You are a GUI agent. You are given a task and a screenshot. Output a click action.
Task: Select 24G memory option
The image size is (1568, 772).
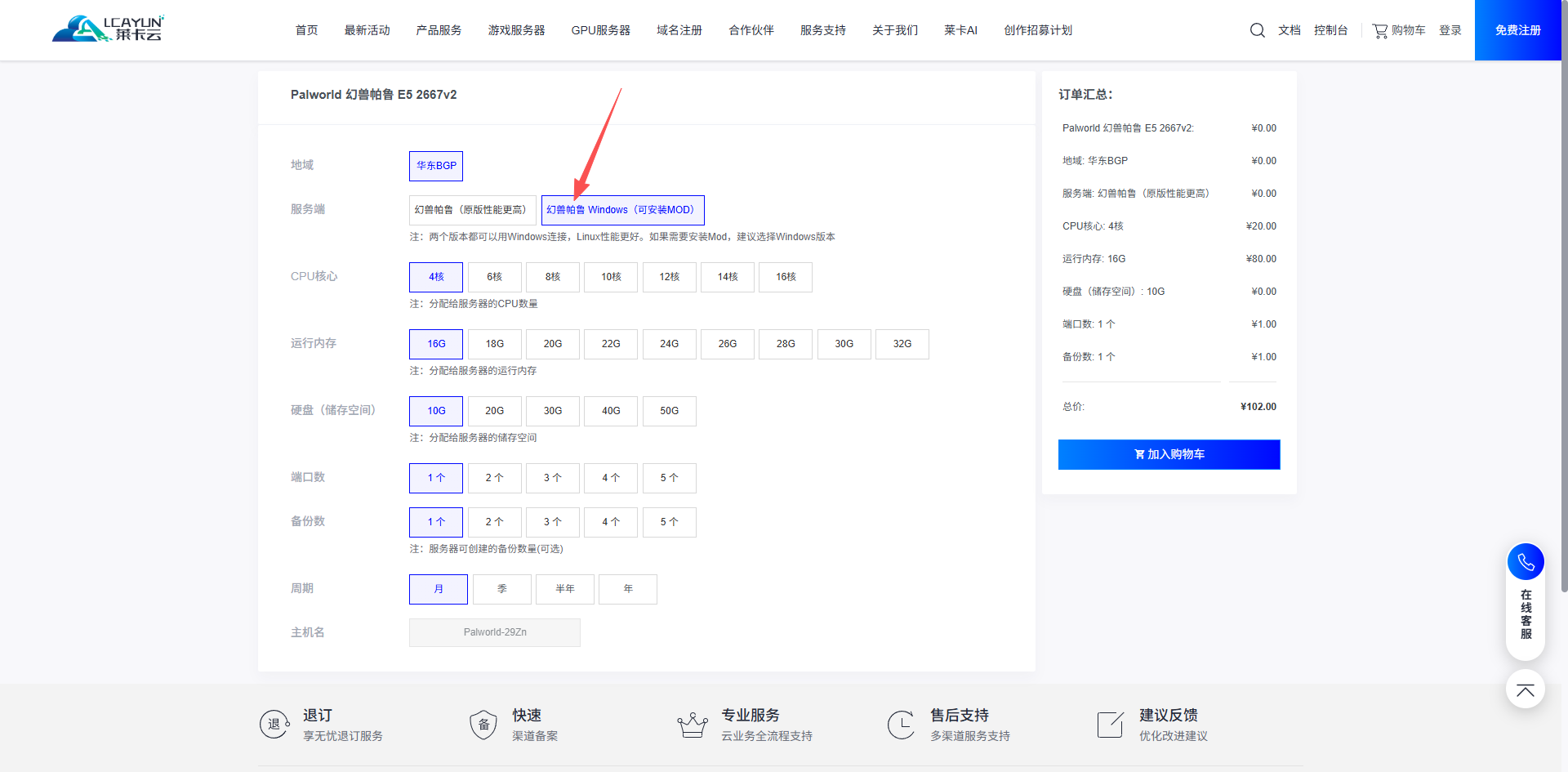tap(670, 344)
